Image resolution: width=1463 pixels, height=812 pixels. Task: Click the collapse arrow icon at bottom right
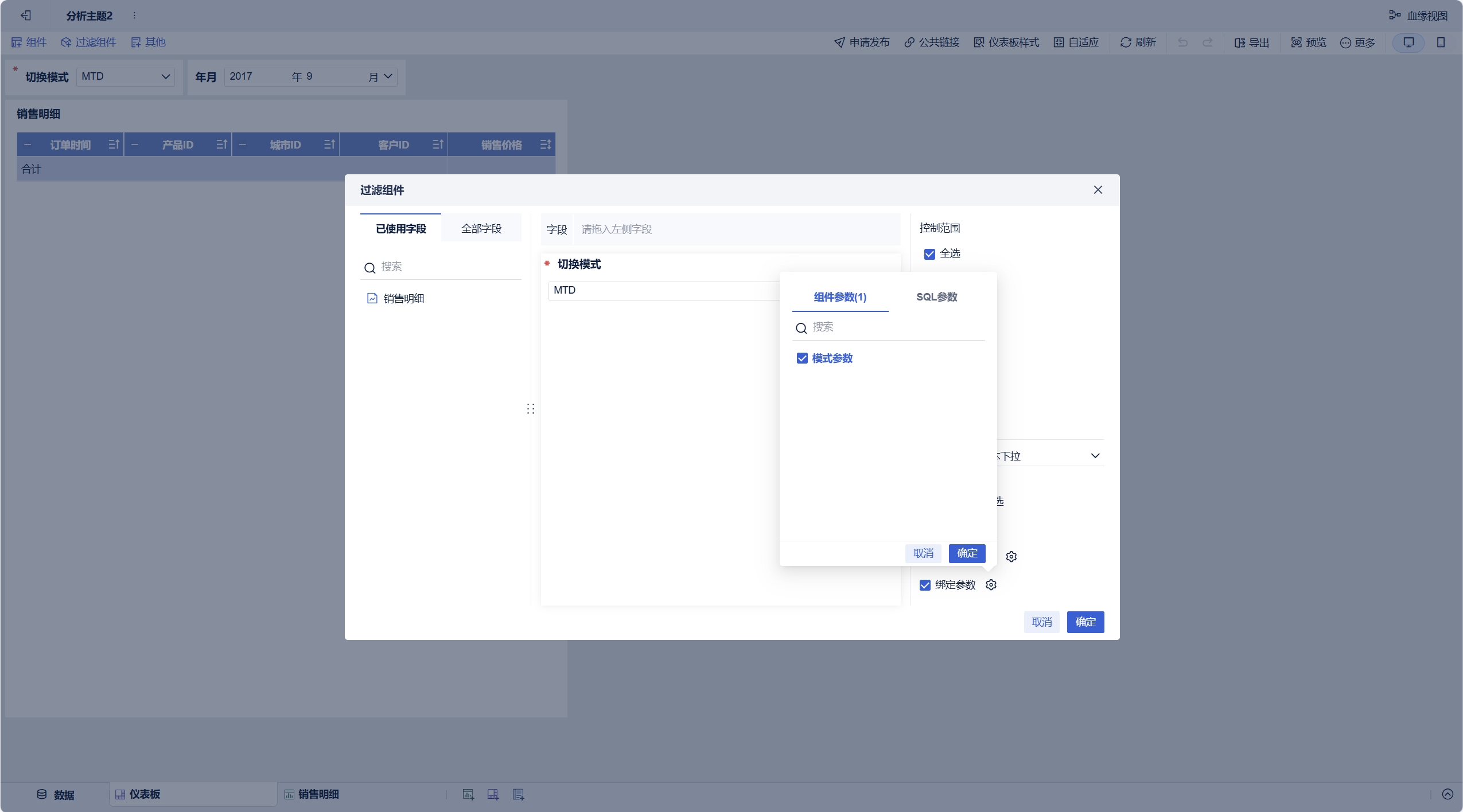tap(1448, 794)
